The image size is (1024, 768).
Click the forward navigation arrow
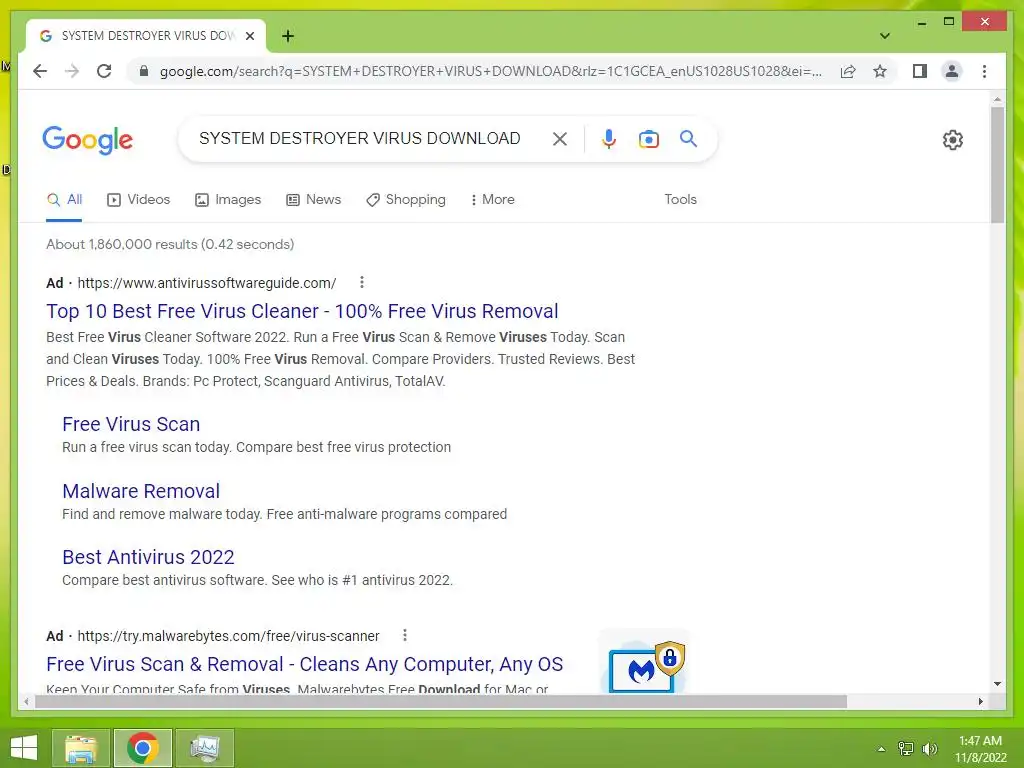coord(72,71)
